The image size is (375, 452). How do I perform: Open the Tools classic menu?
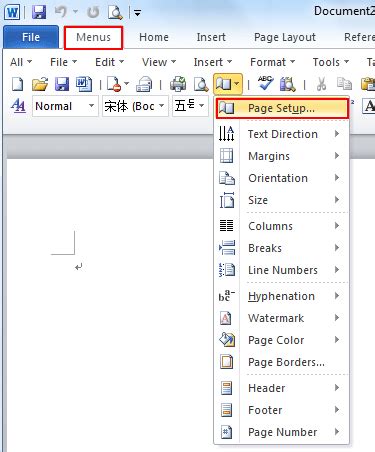(331, 62)
